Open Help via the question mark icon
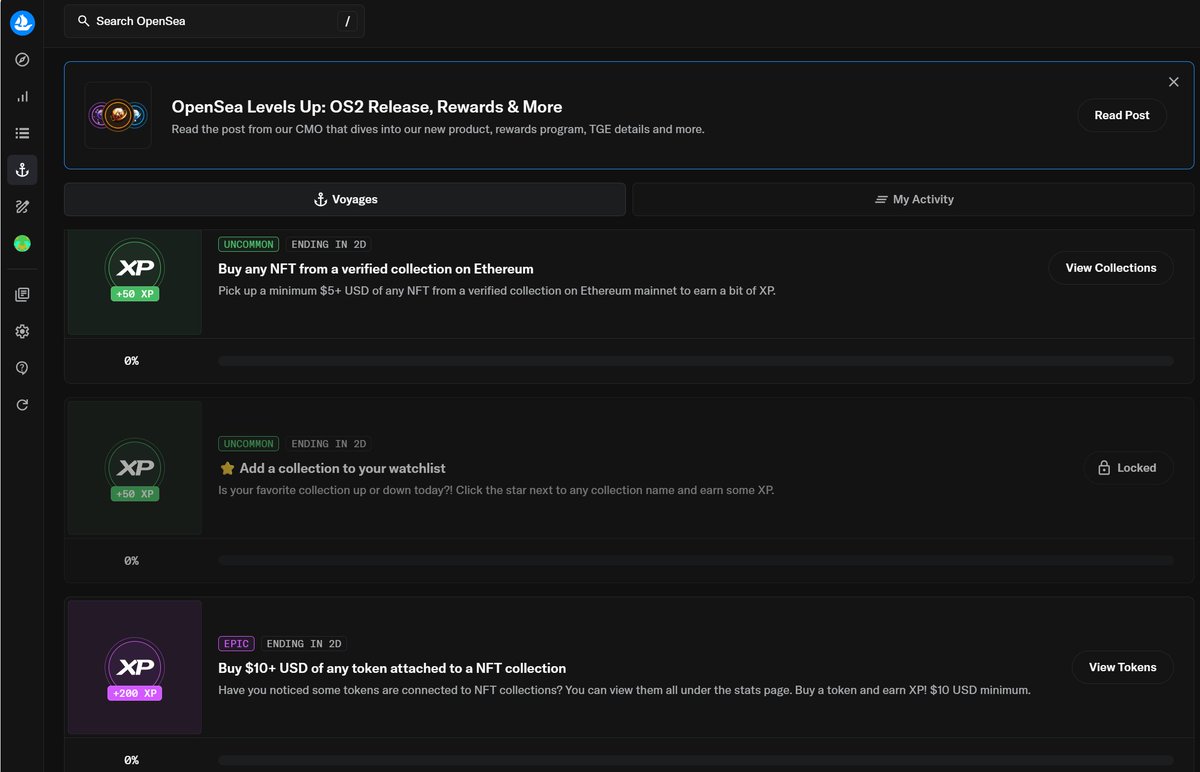This screenshot has height=772, width=1200. [22, 368]
